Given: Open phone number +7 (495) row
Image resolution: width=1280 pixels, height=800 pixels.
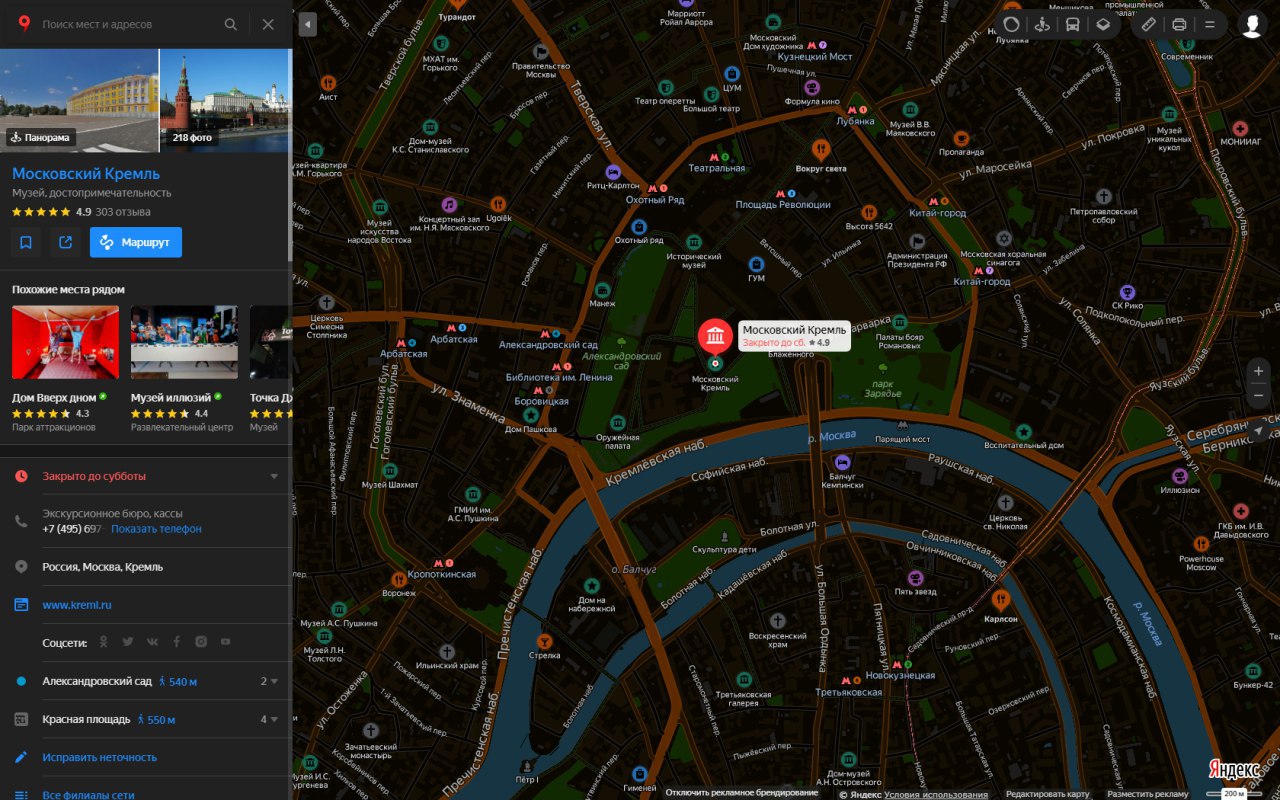Looking at the screenshot, I should pos(72,528).
